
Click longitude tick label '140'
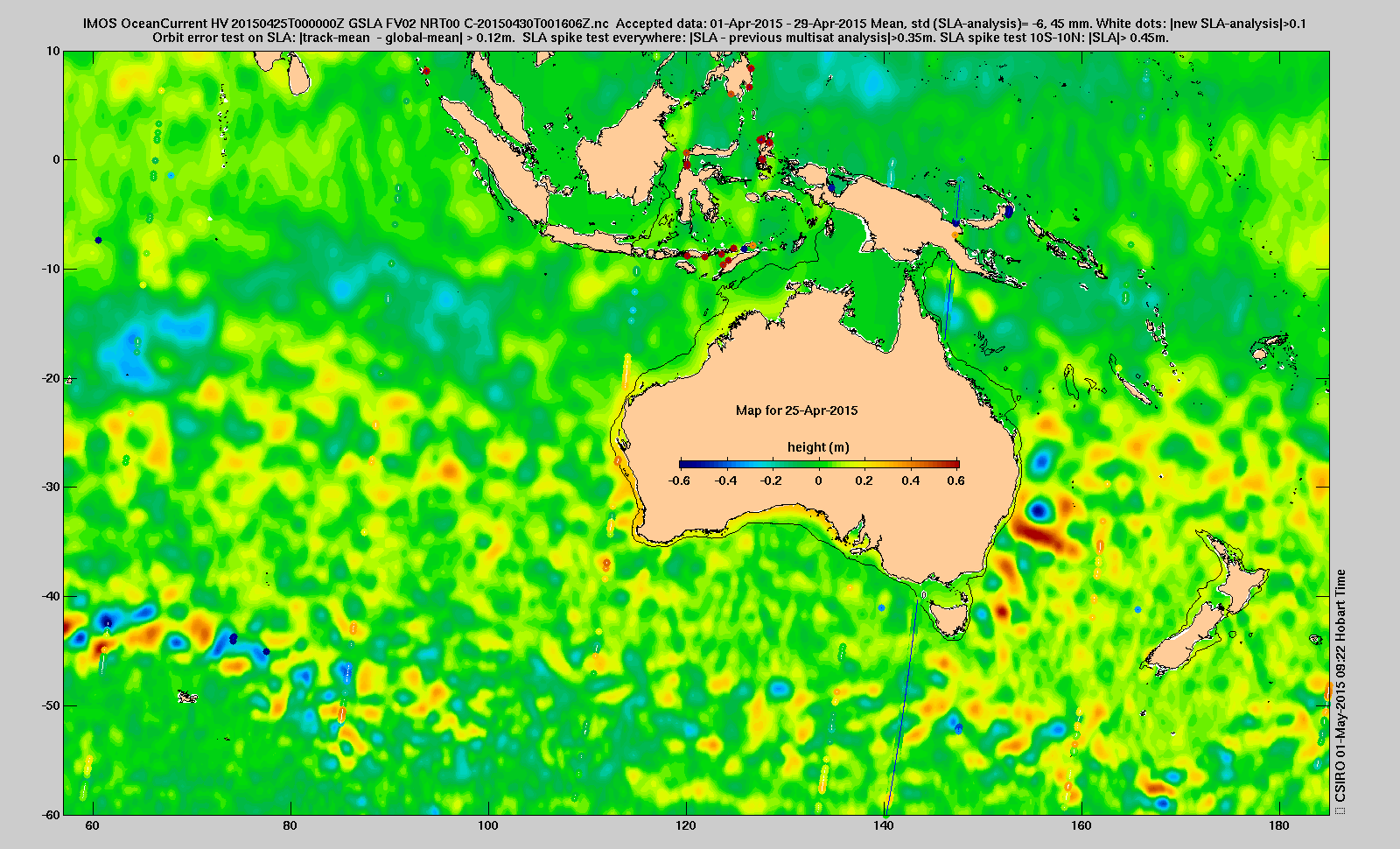point(884,825)
